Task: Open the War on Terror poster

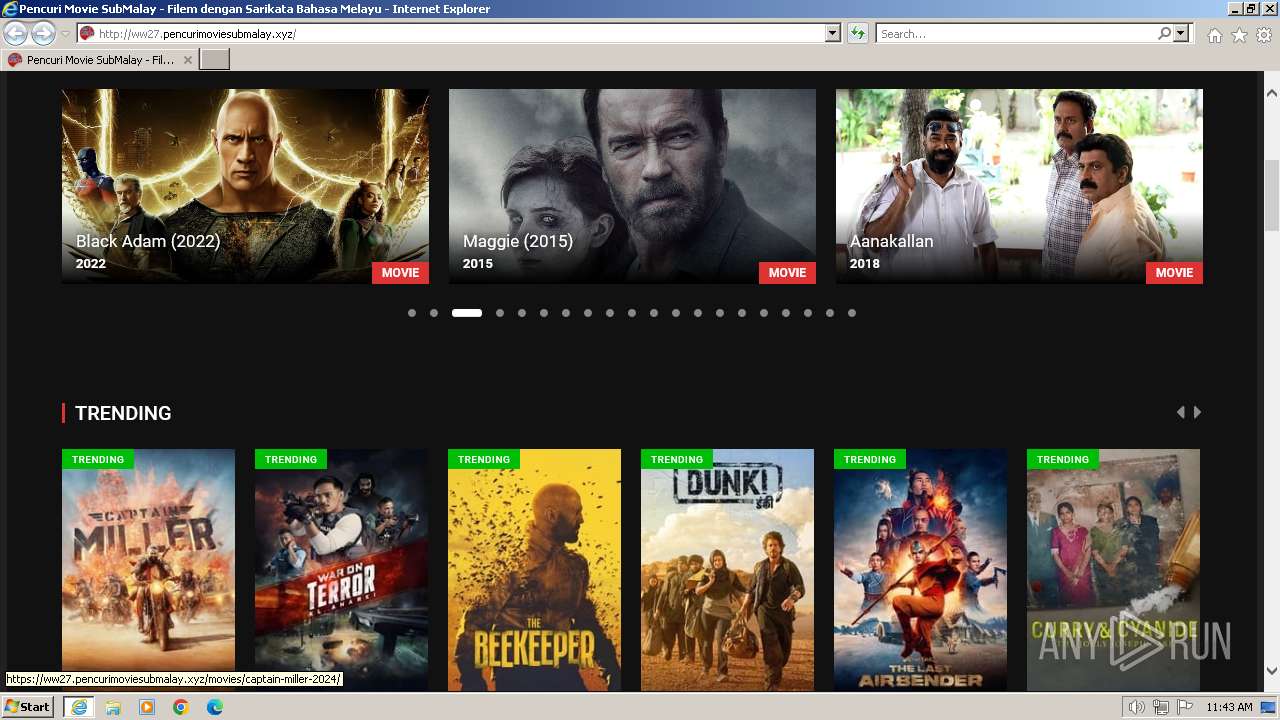Action: [x=341, y=570]
